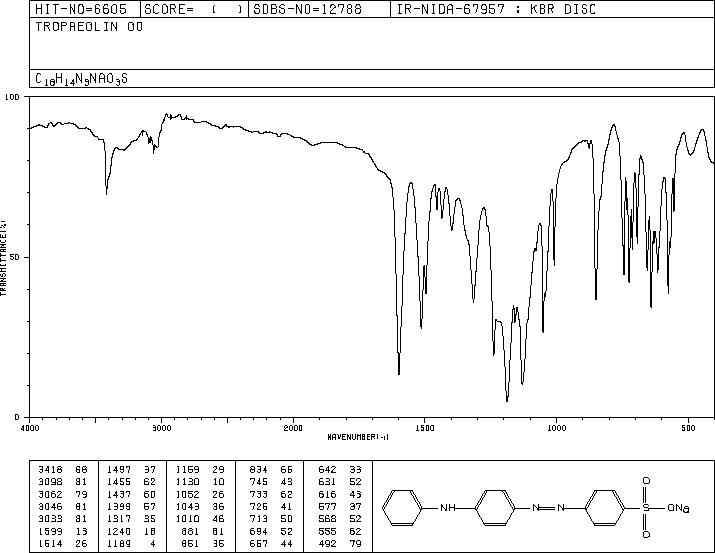Click the IR-NIDA-67957 KBr disc label
Image resolution: width=715 pixels, height=553 pixels.
(x=496, y=9)
